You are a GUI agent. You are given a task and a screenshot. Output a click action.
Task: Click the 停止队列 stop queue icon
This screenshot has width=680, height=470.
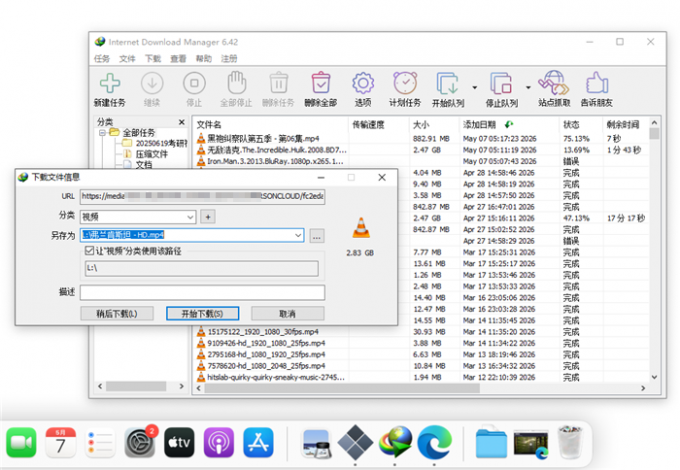[501, 83]
